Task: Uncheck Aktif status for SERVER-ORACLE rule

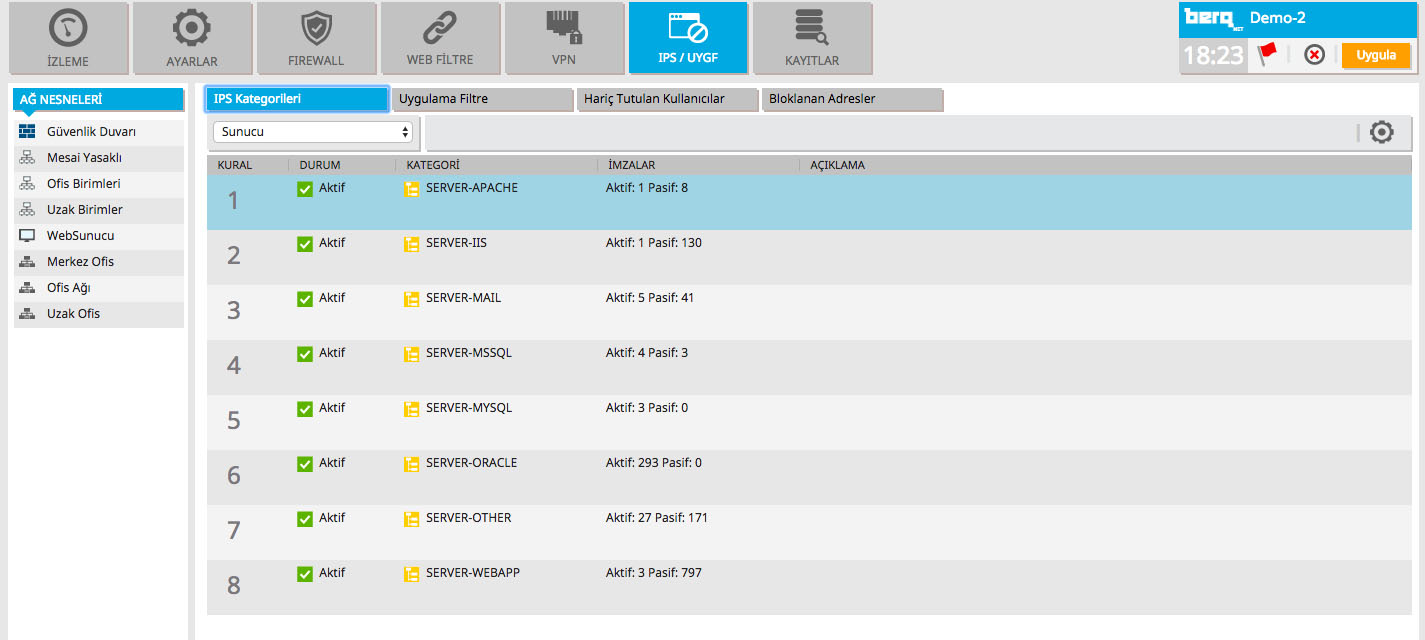Action: click(x=305, y=464)
